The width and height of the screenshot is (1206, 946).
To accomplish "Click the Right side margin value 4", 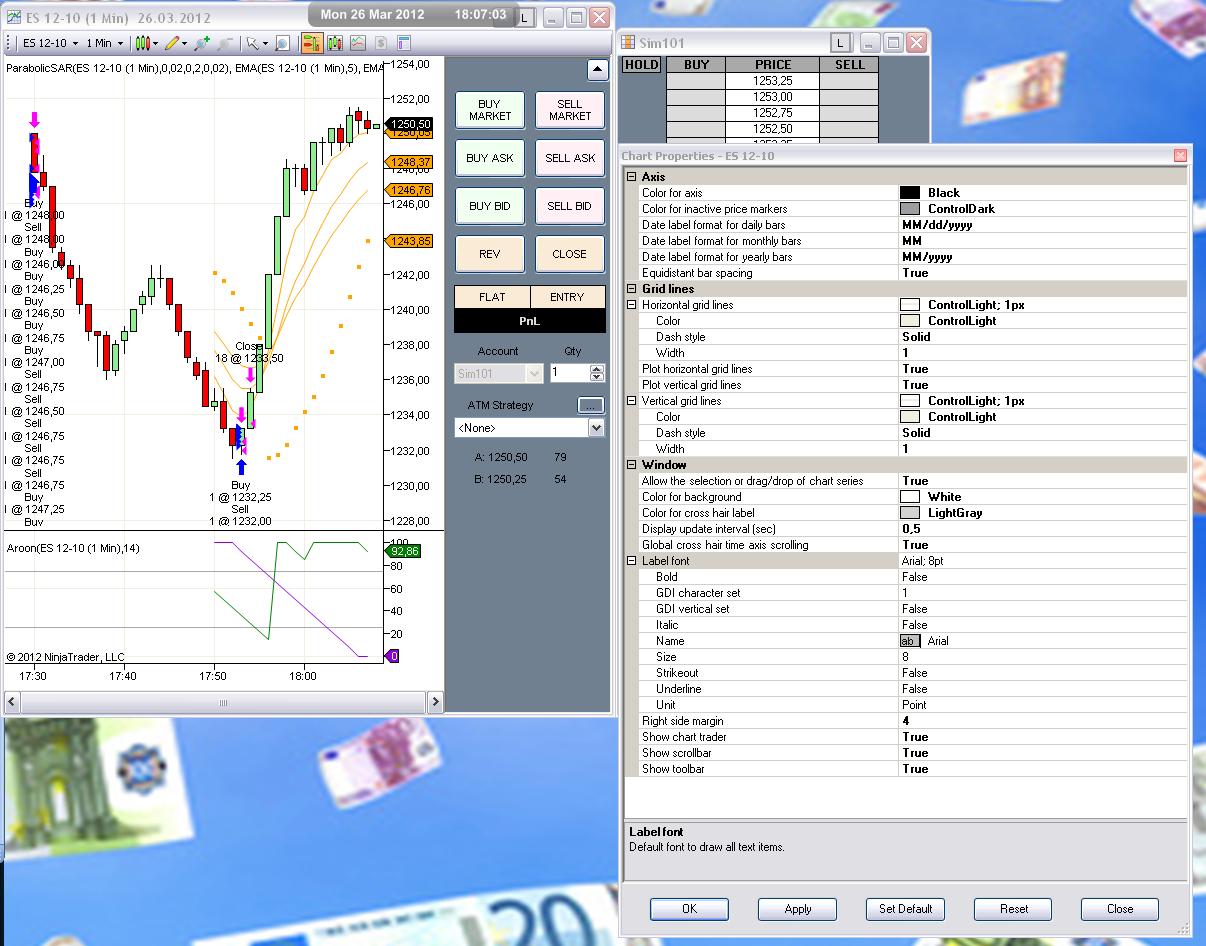I will click(1043, 721).
